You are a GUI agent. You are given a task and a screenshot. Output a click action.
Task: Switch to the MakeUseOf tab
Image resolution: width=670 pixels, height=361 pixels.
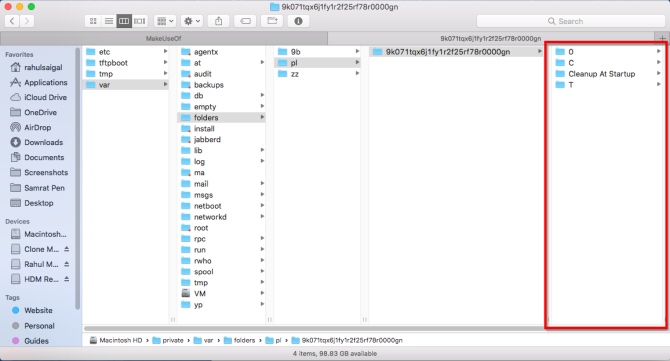click(x=164, y=38)
